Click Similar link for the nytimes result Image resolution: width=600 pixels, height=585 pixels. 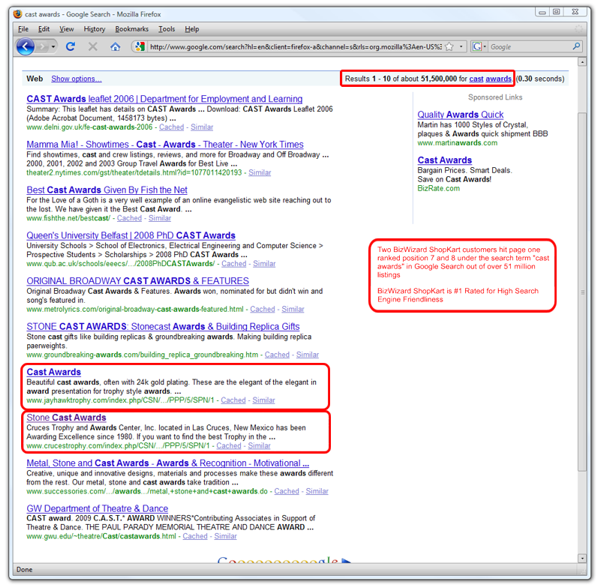260,173
